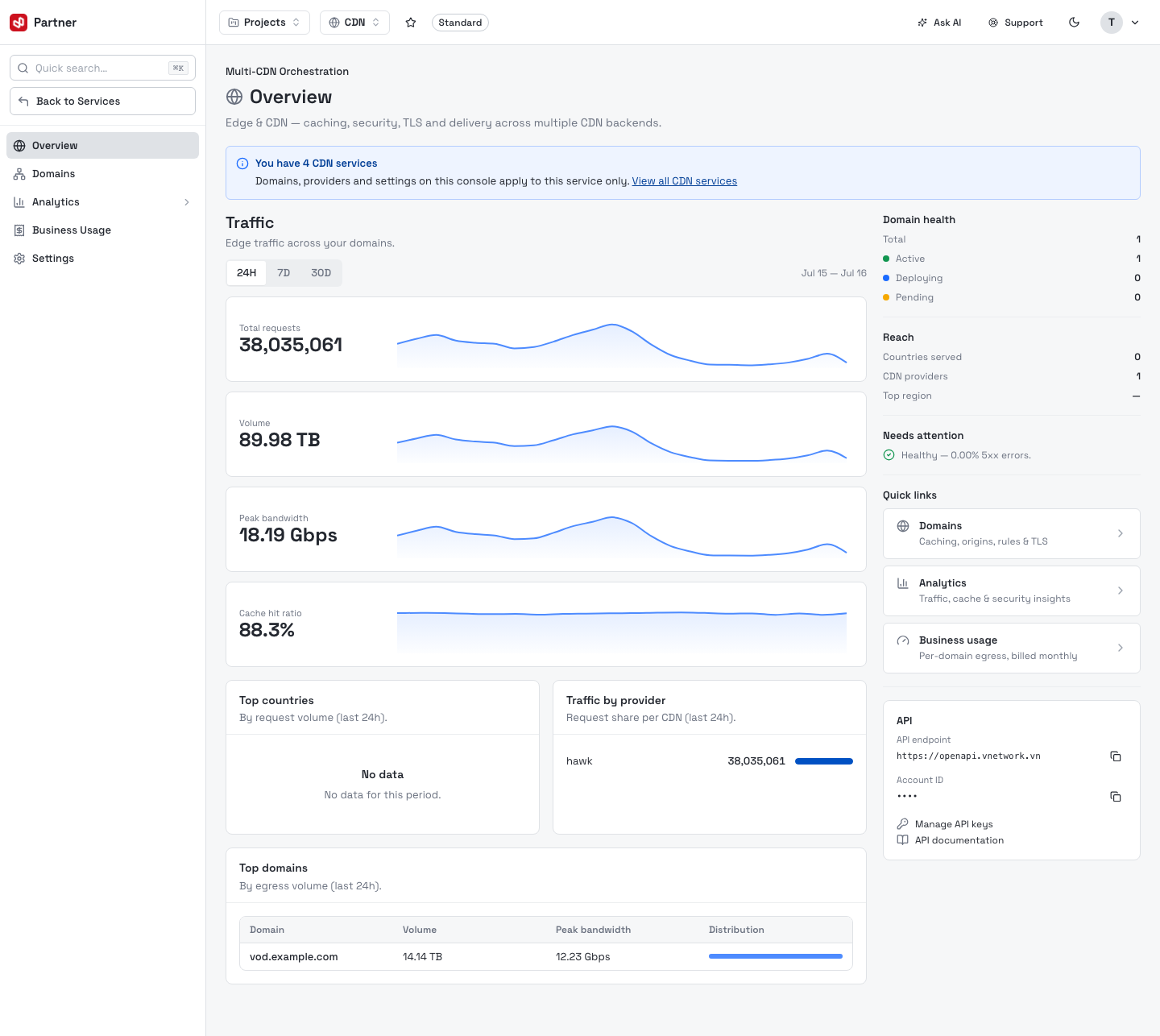Click vod.example.com domain row
The height and width of the screenshot is (1036, 1160).
(x=546, y=957)
